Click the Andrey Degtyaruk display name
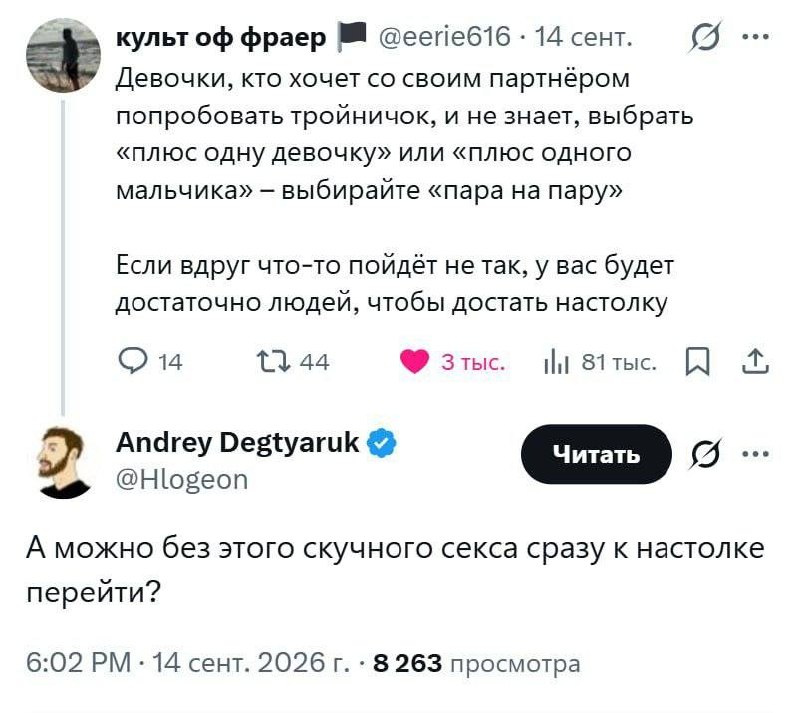The width and height of the screenshot is (800, 713). (238, 442)
